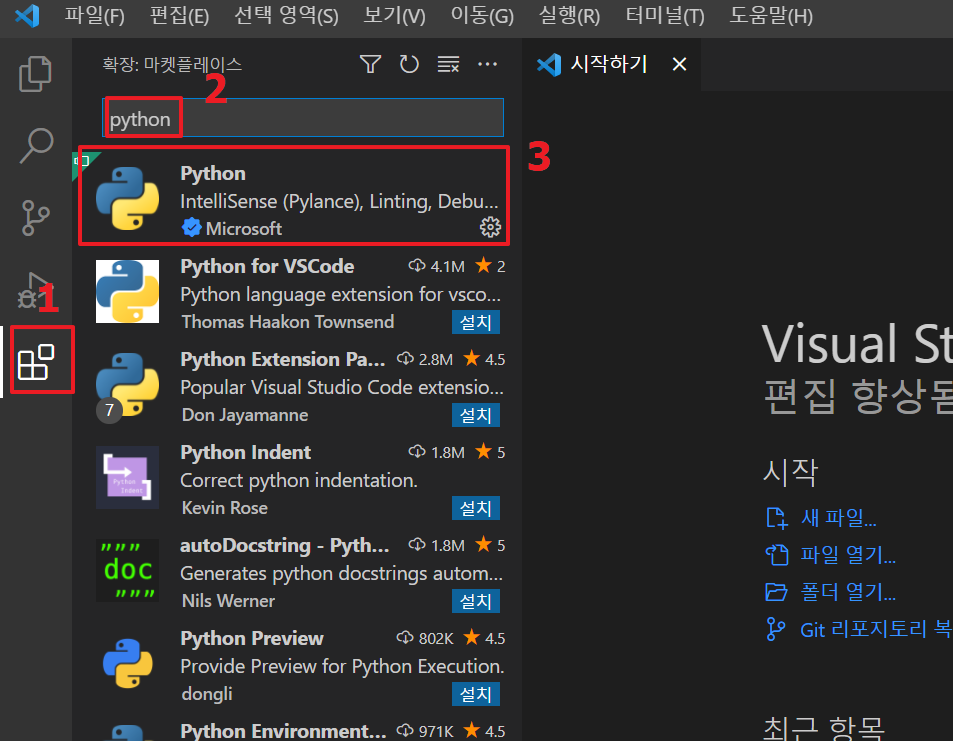The height and width of the screenshot is (741, 953).
Task: Select the autoDocstring - Pyth... title
Action: point(284,545)
